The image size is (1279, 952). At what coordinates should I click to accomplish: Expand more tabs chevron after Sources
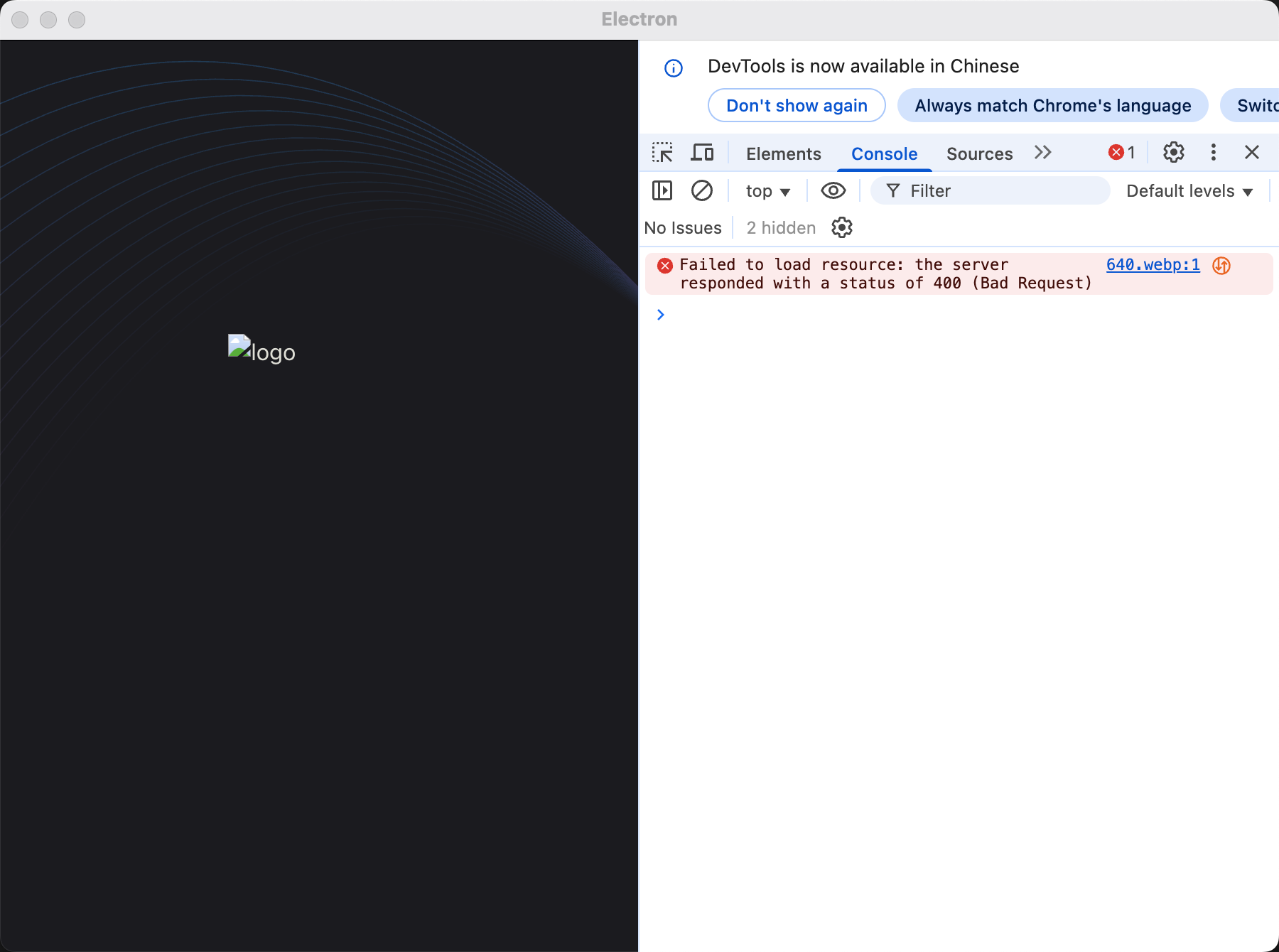pyautogui.click(x=1042, y=153)
